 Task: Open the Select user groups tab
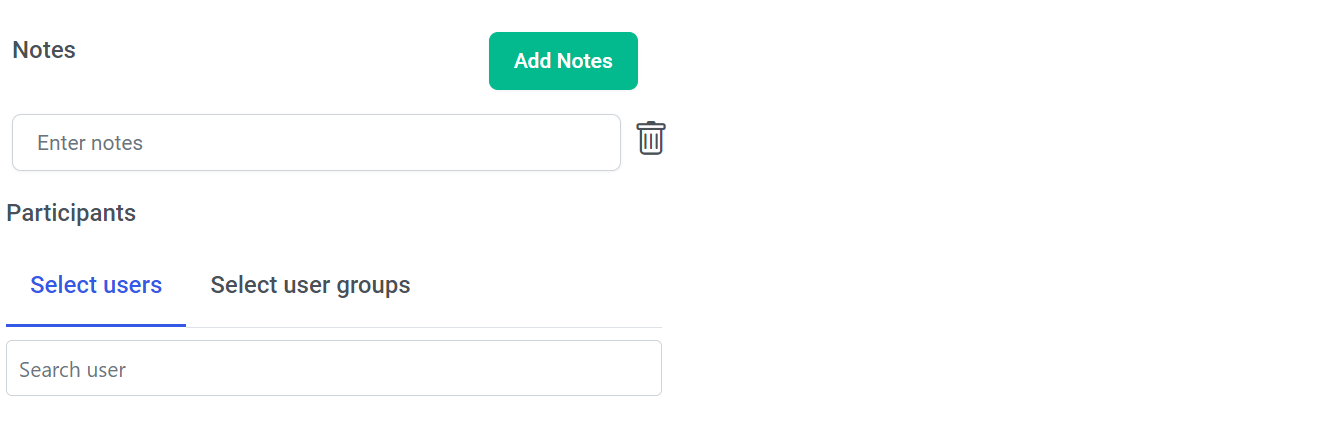point(310,285)
